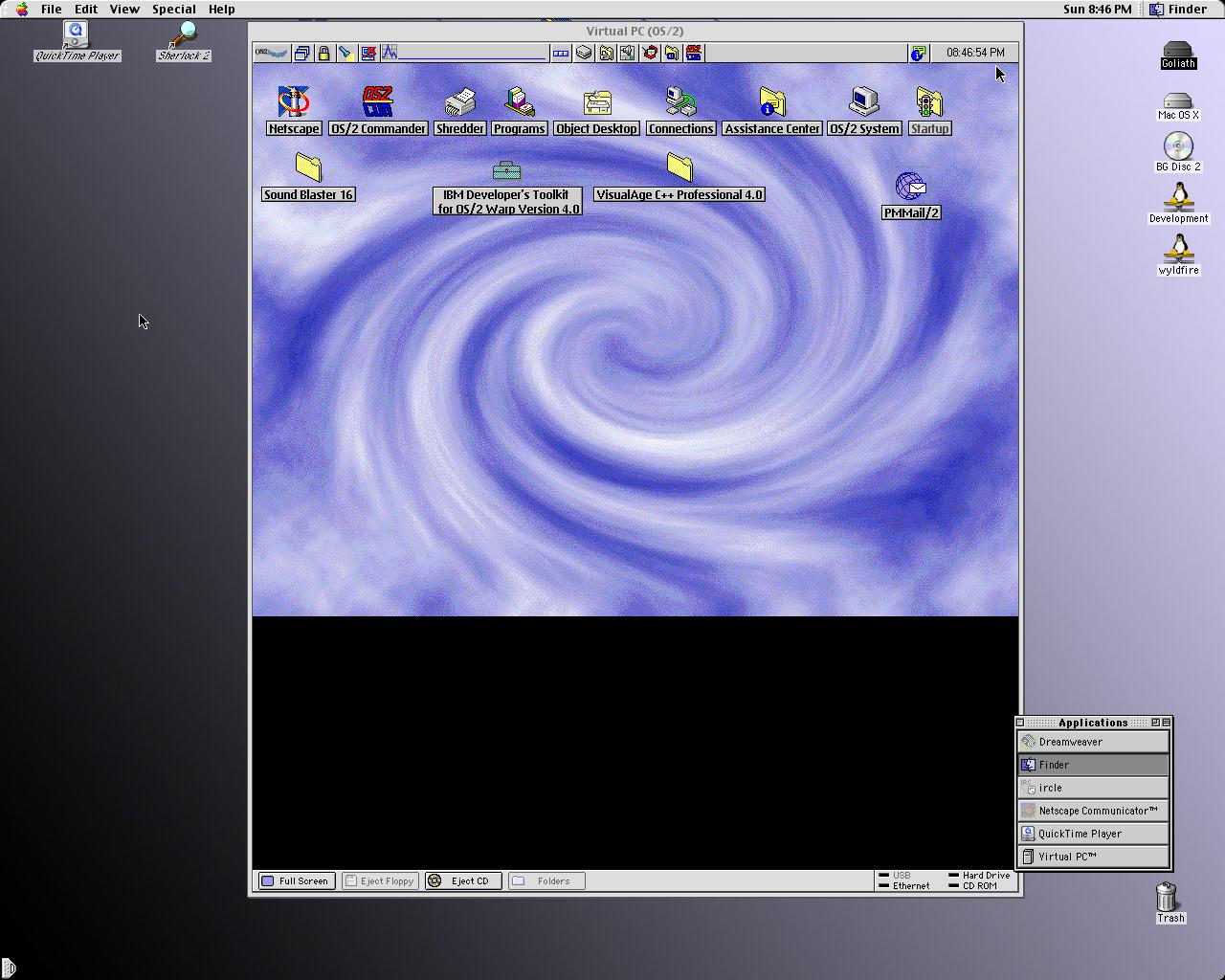
Task: Toggle Full Screen mode in Virtual PC
Action: click(296, 880)
